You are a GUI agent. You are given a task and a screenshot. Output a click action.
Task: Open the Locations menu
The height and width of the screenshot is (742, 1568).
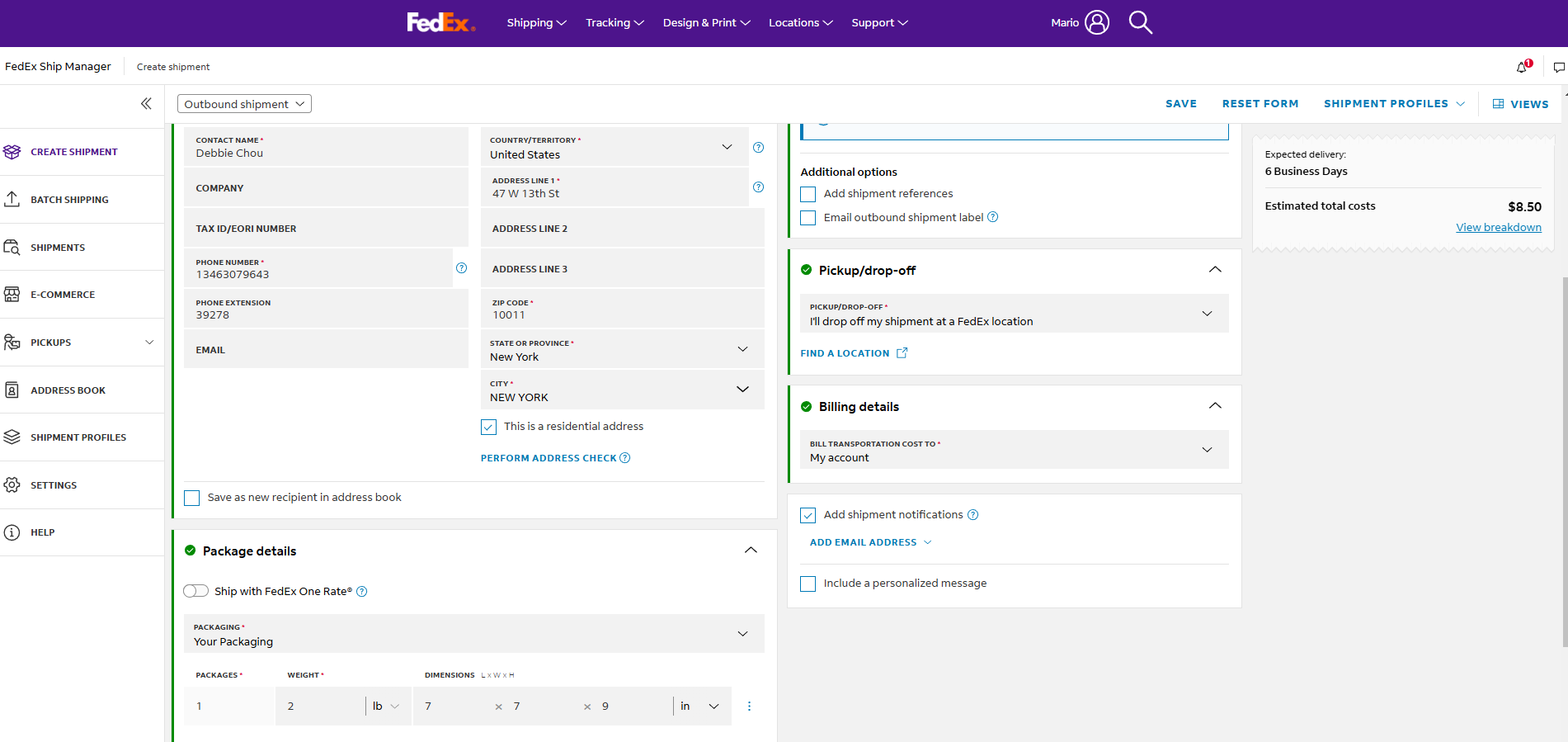click(801, 22)
